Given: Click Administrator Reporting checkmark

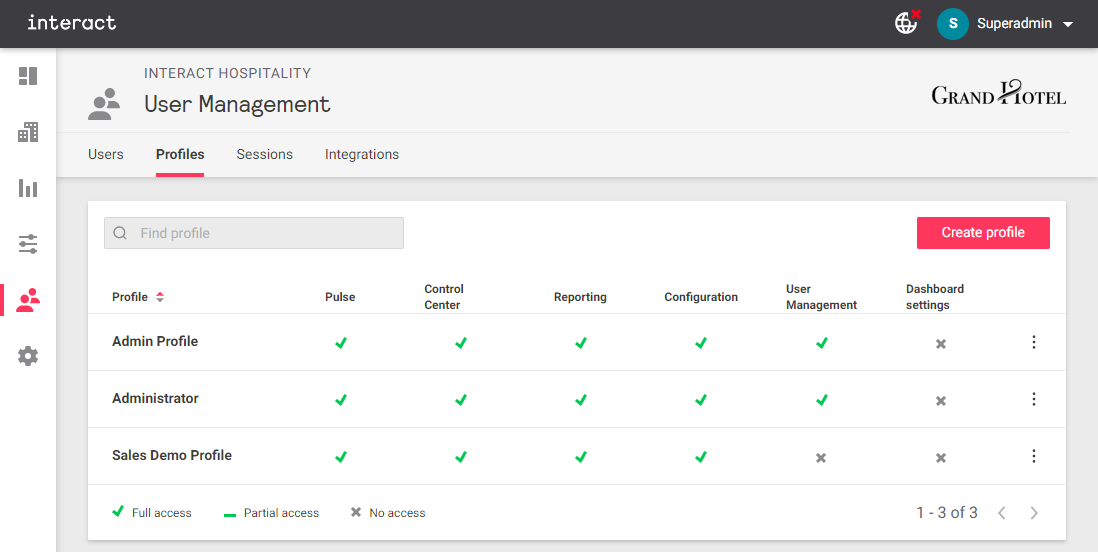Looking at the screenshot, I should pyautogui.click(x=581, y=400).
